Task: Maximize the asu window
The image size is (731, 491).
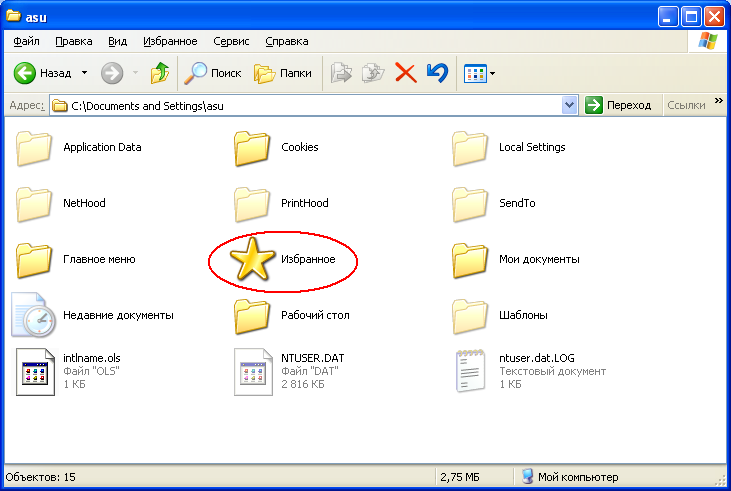Action: (691, 17)
